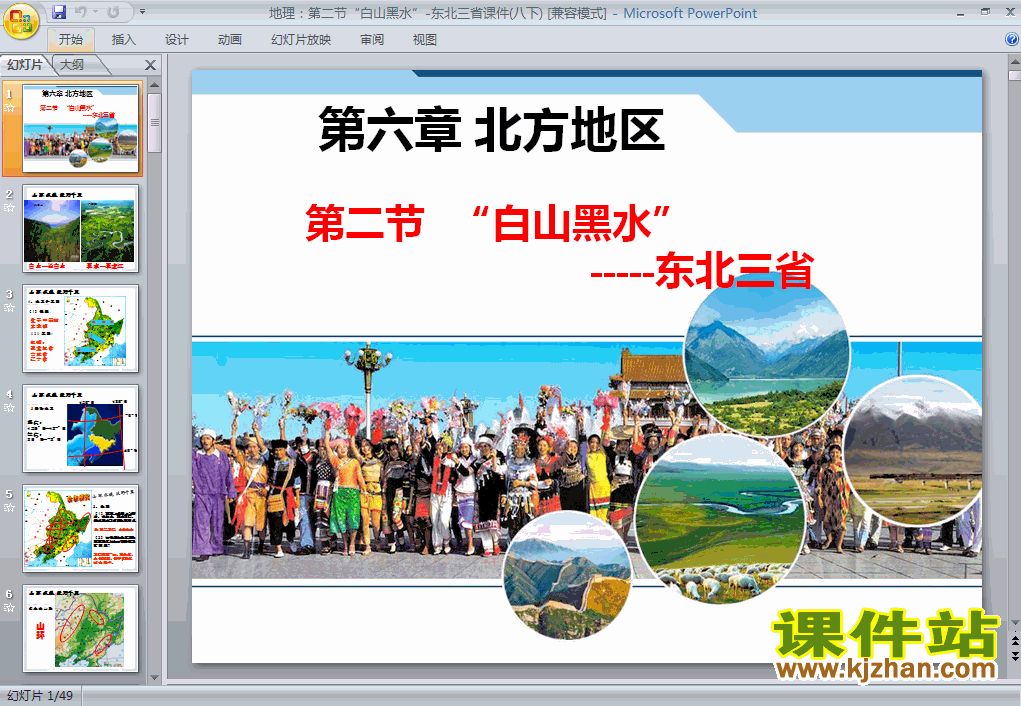
Task: Select slide 4 thumbnail with blue map
Action: coord(81,429)
